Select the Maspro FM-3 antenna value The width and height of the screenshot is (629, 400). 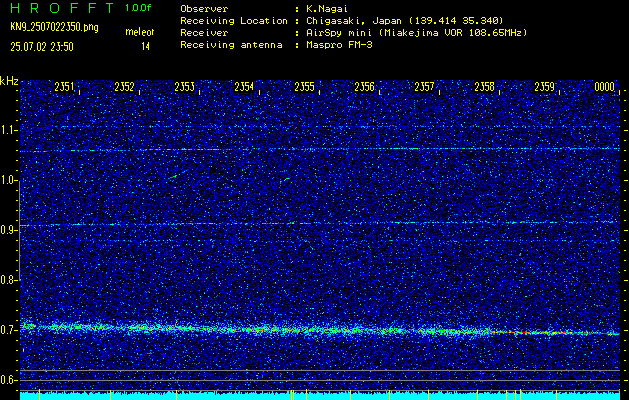tap(339, 45)
